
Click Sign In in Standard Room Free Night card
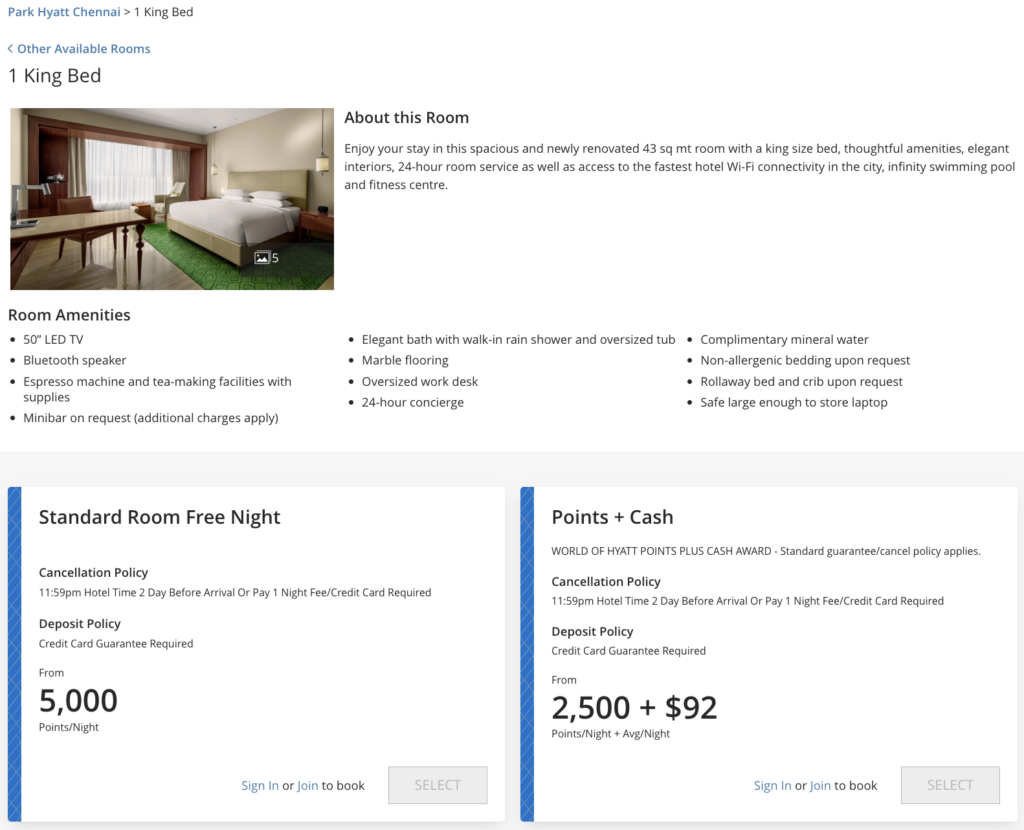260,785
